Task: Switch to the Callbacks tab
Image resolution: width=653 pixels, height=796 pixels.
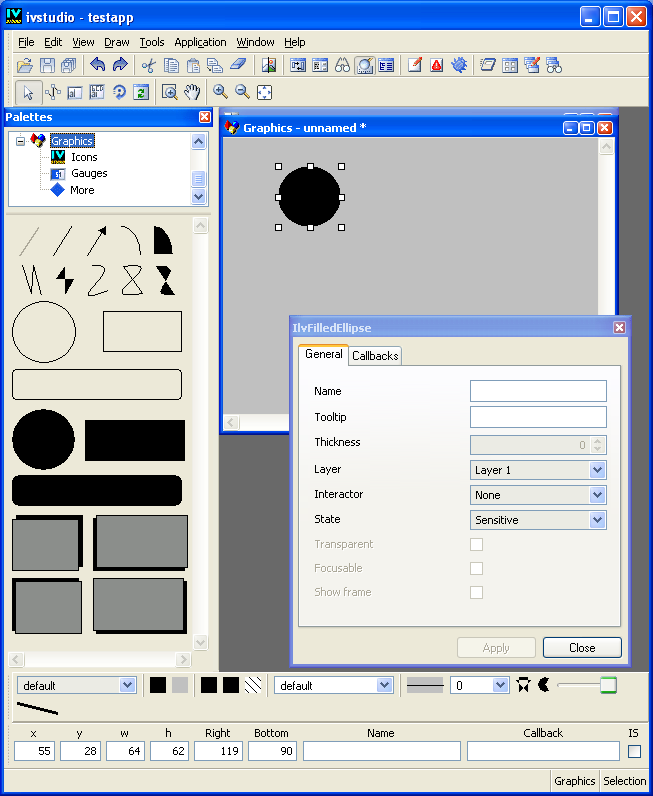Action: (375, 356)
